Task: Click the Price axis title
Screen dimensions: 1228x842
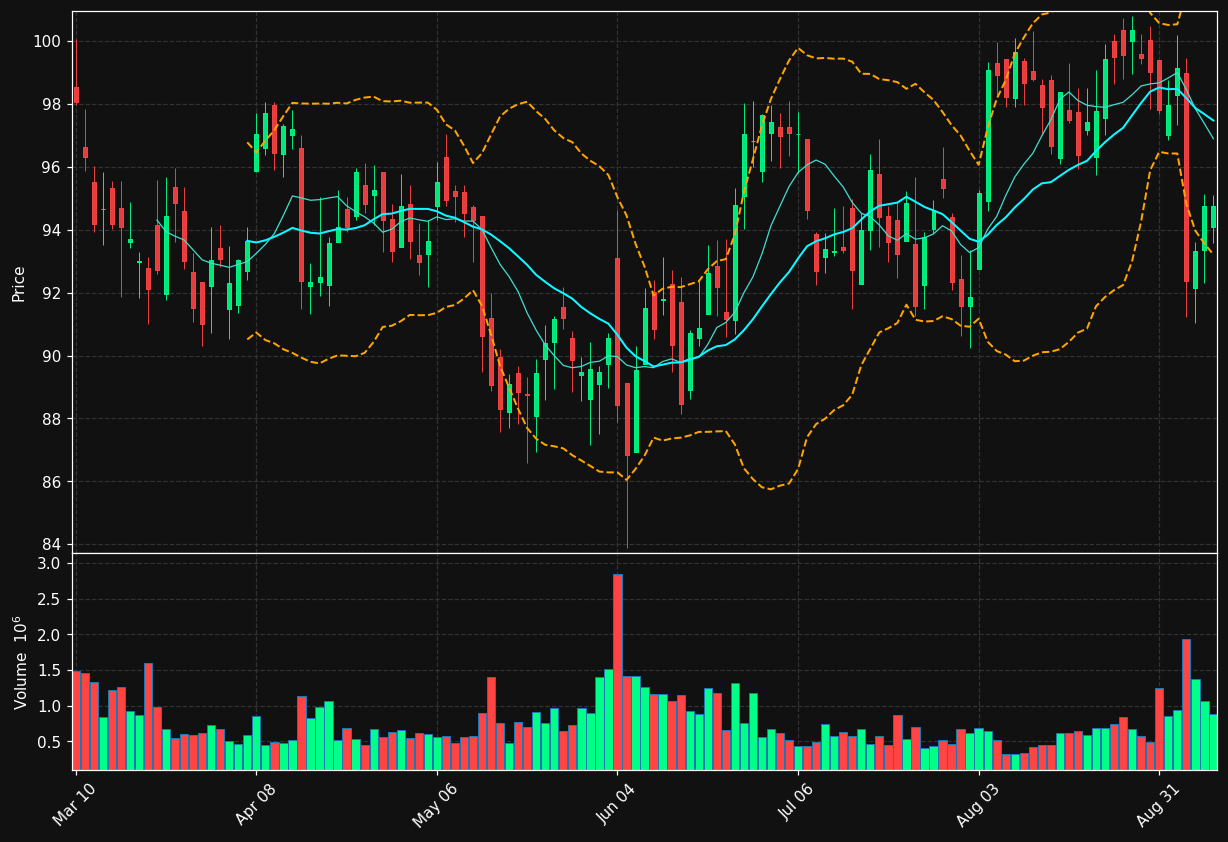Action: pos(19,283)
